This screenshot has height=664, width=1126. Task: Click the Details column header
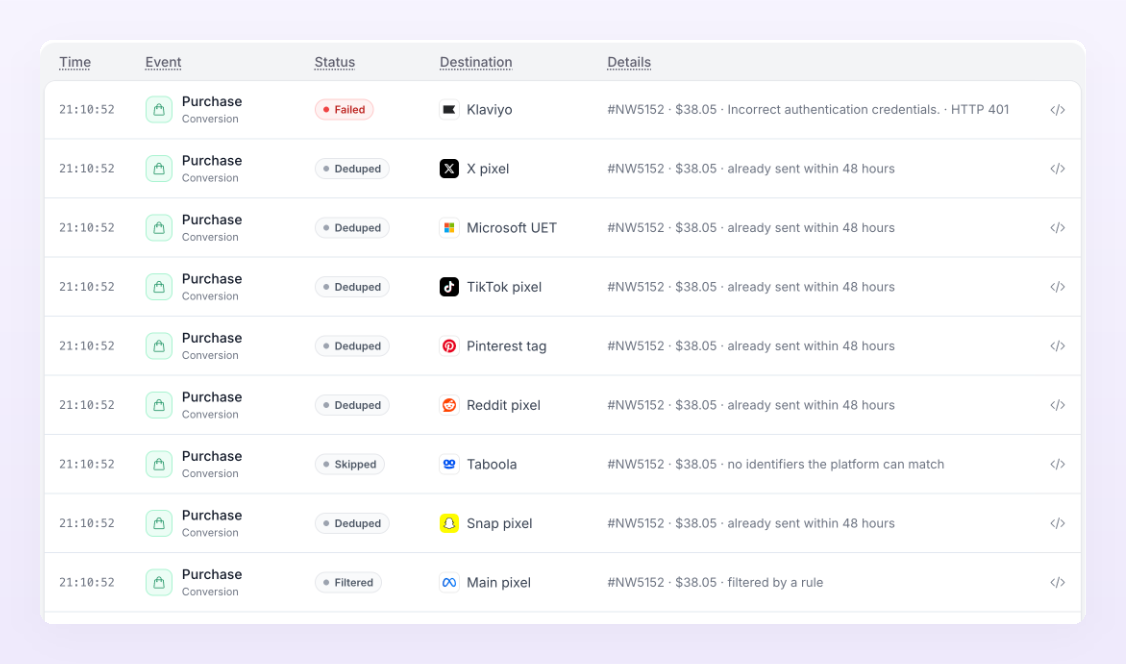coord(629,62)
